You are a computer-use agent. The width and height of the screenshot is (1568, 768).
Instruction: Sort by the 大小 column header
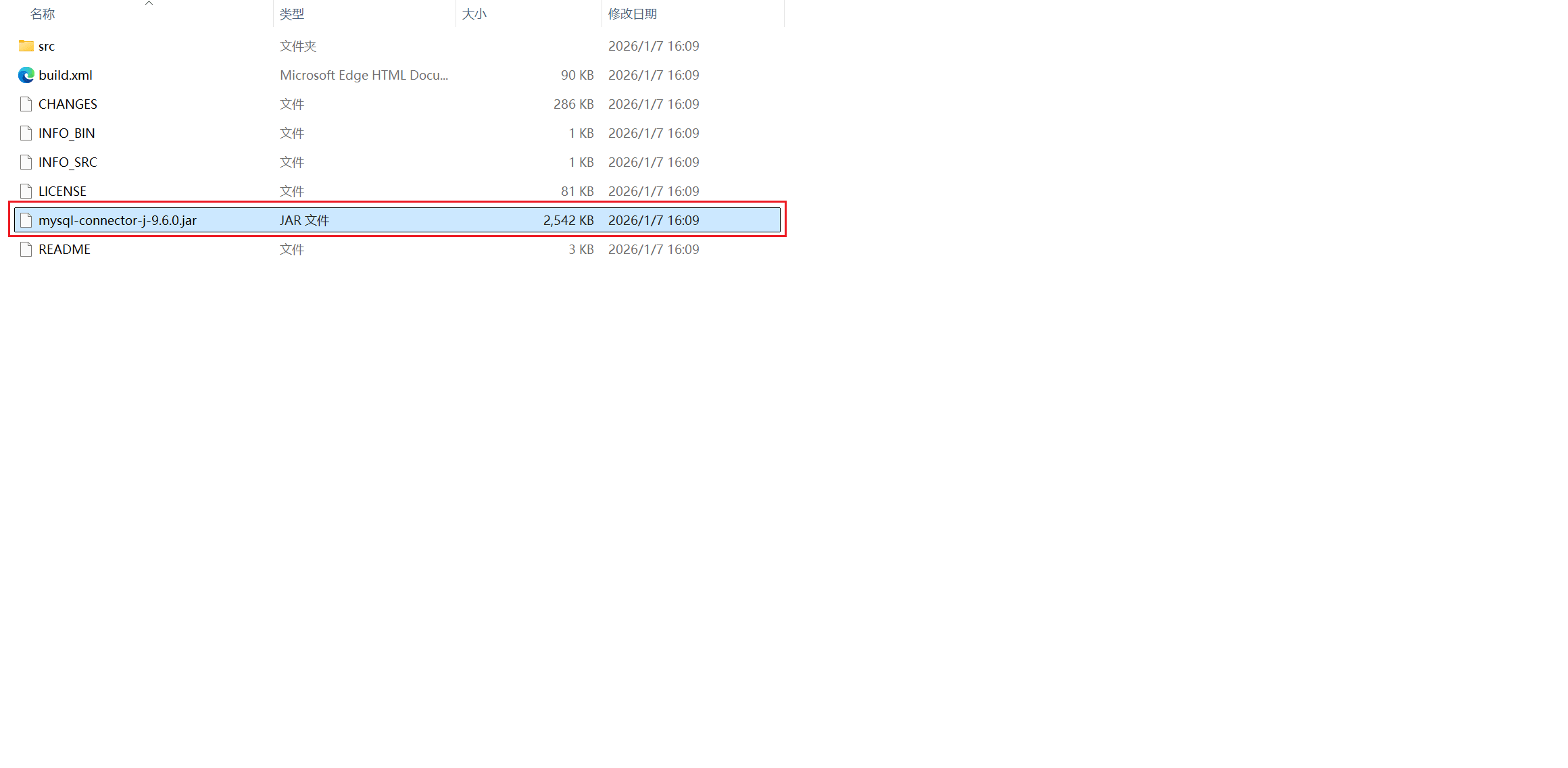[x=474, y=14]
